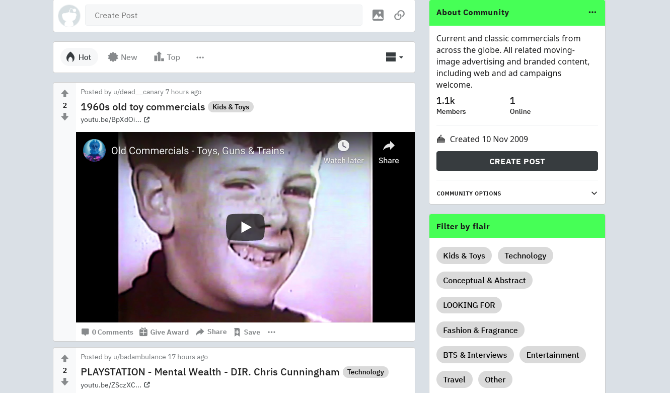Open profile avatar next to Create Post
This screenshot has height=393, width=670.
point(69,15)
